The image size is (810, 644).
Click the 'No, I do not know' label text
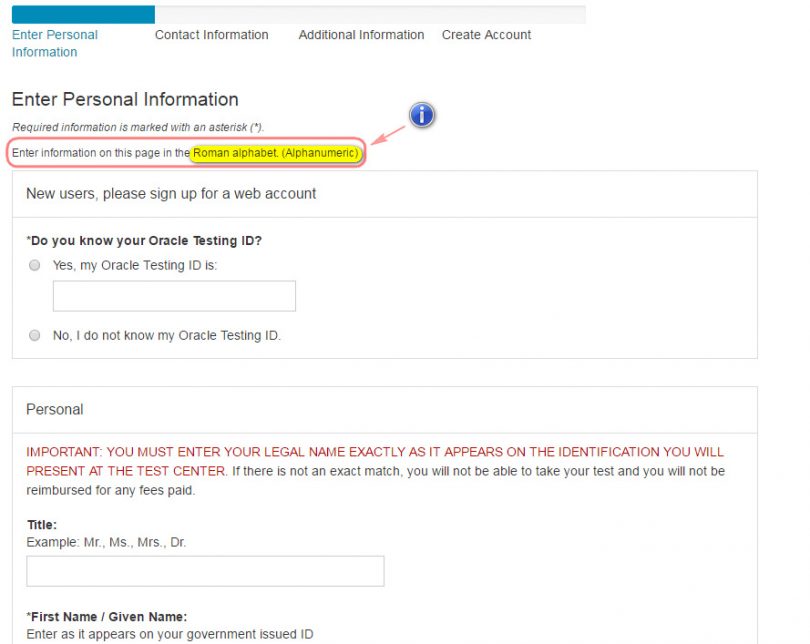click(167, 336)
